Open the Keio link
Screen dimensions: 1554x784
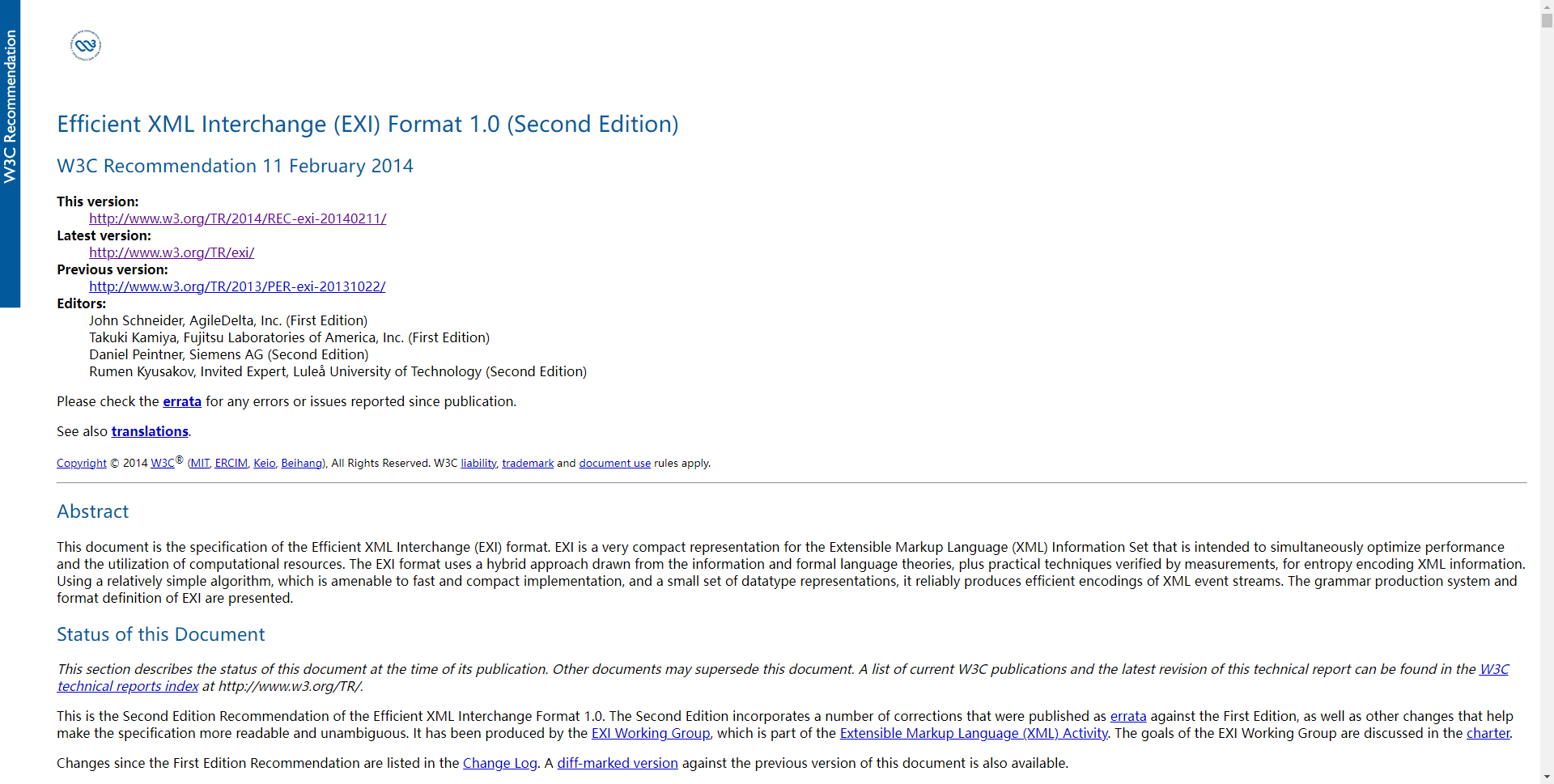265,463
